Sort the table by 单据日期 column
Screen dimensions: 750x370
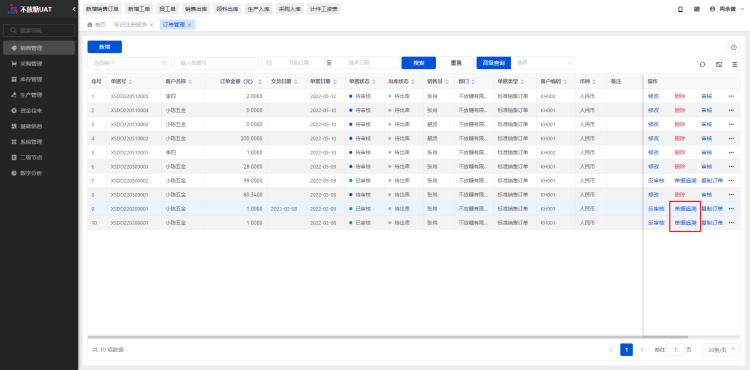(x=336, y=82)
